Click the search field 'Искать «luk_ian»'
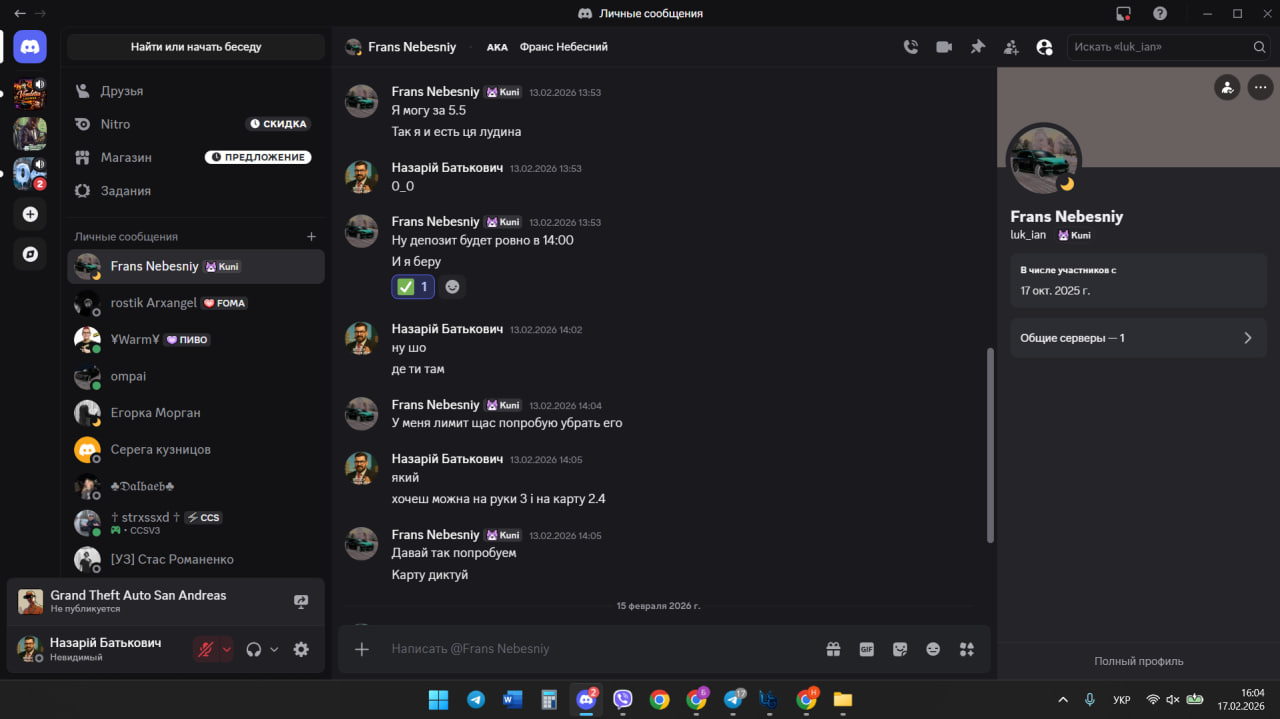The image size is (1280, 719). pyautogui.click(x=1169, y=47)
